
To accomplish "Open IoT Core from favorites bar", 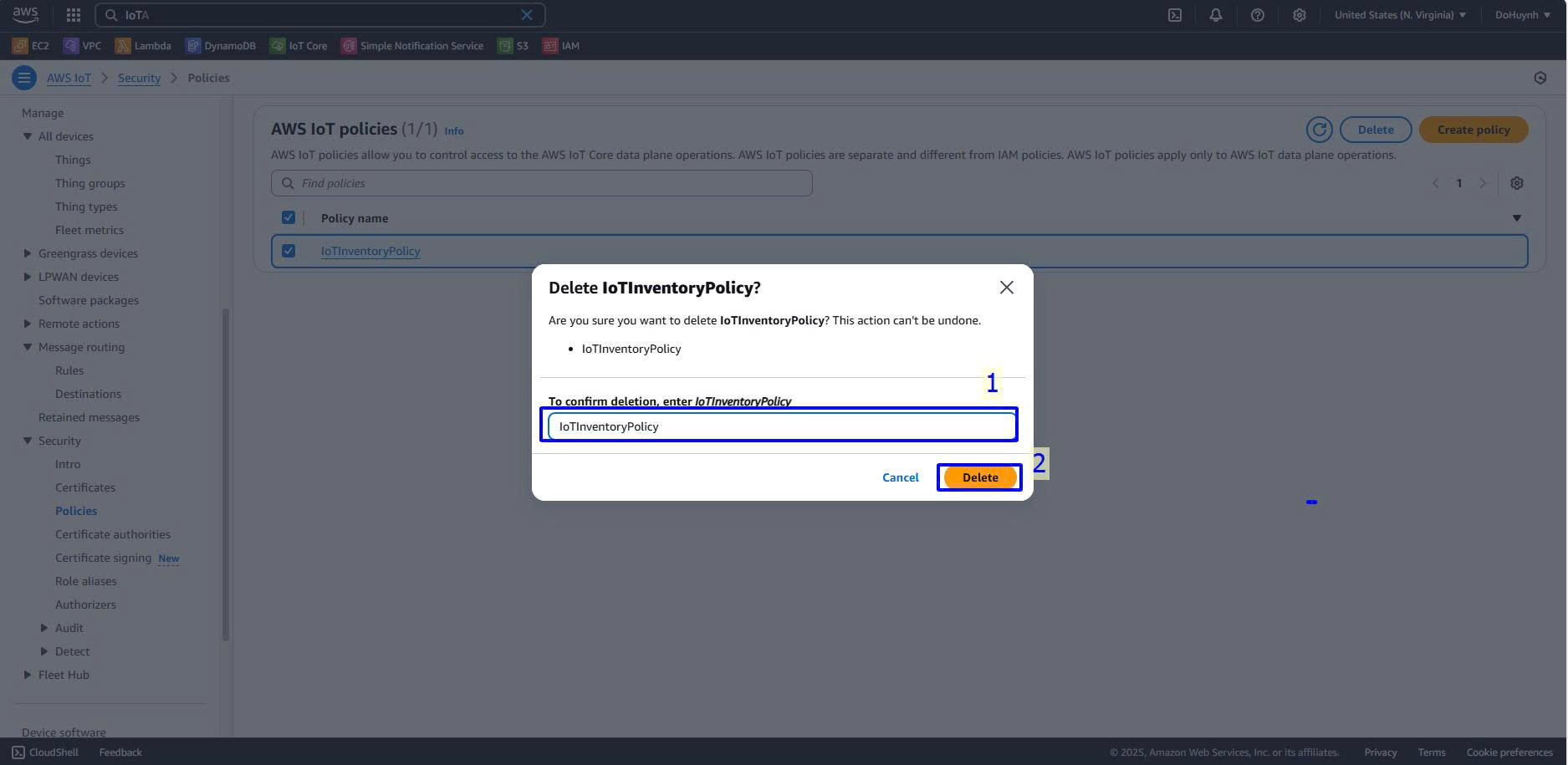I will (299, 46).
